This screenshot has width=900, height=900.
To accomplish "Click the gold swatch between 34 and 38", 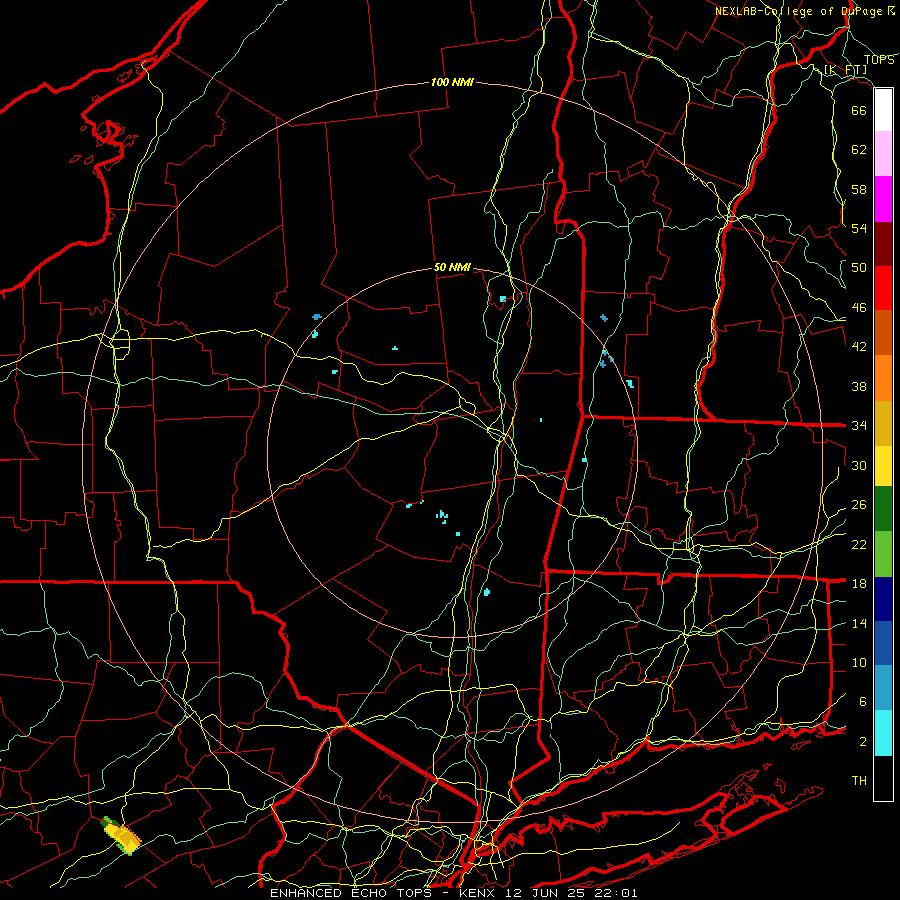I will [883, 423].
